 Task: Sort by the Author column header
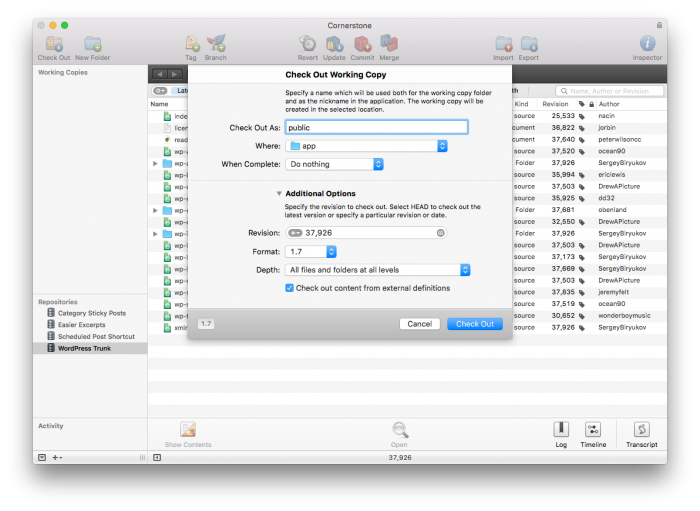tap(609, 104)
